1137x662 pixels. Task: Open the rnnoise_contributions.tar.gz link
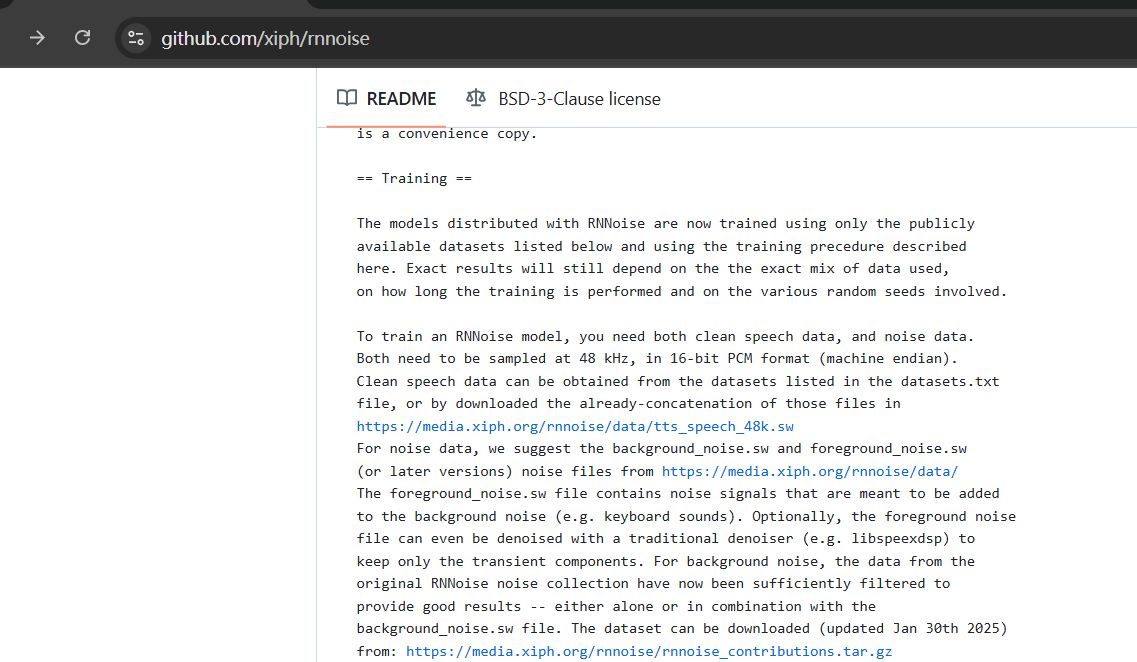(x=649, y=651)
